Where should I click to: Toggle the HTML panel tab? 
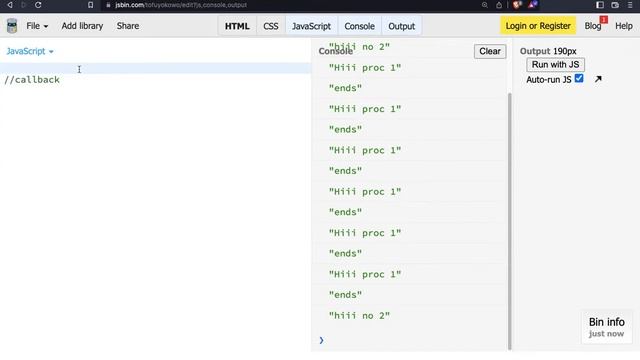click(x=237, y=26)
